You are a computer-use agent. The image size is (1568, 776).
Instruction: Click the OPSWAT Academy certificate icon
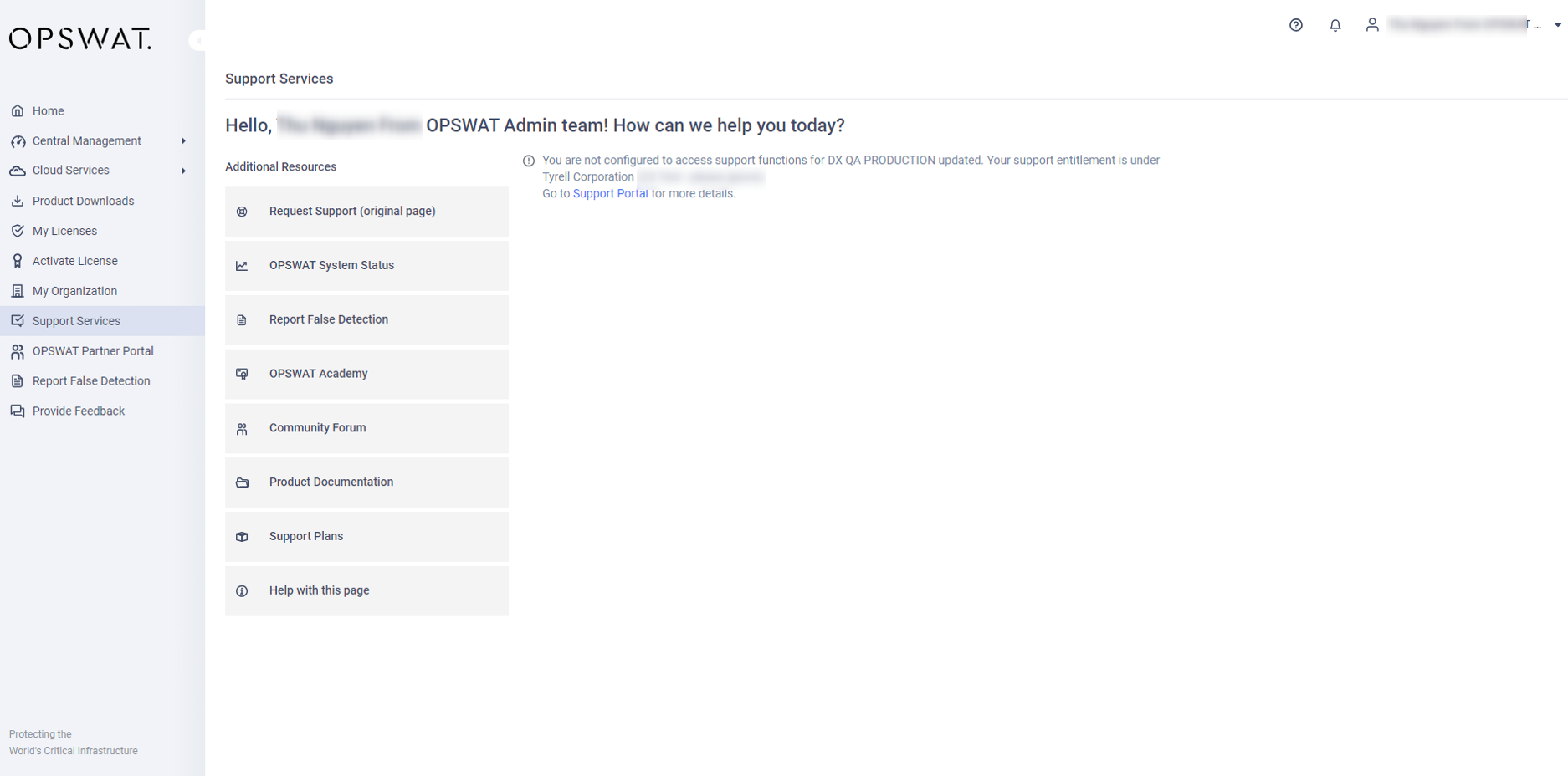pyautogui.click(x=242, y=374)
